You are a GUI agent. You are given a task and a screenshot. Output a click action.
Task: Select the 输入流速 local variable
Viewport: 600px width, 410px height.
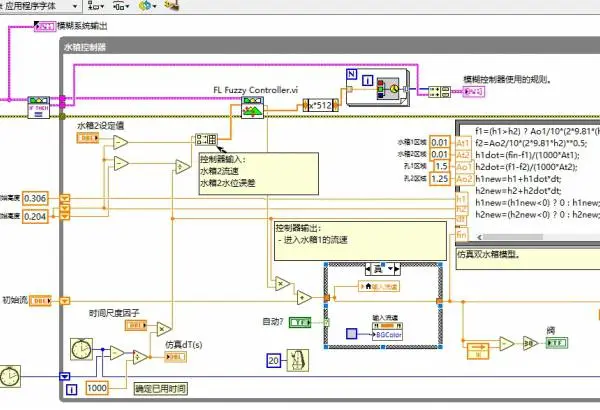(x=379, y=286)
